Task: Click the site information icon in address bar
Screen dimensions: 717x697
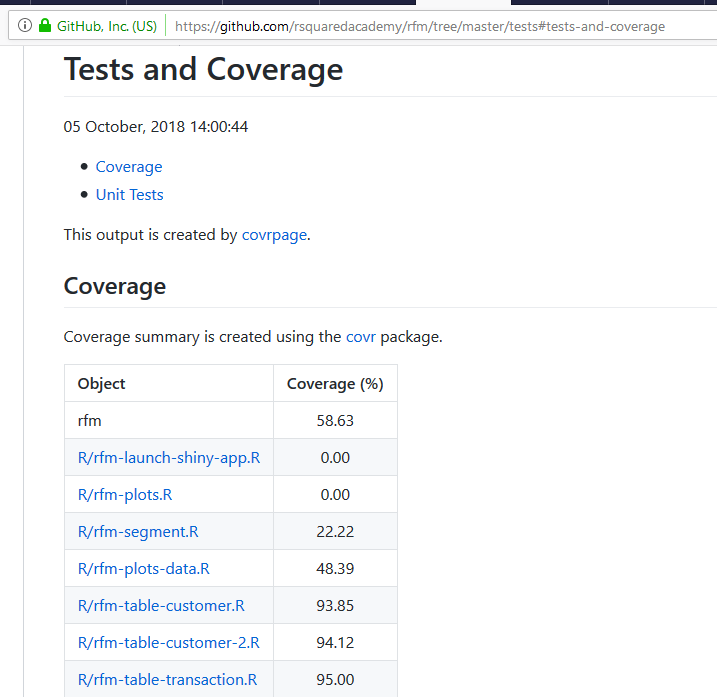Action: 25,26
